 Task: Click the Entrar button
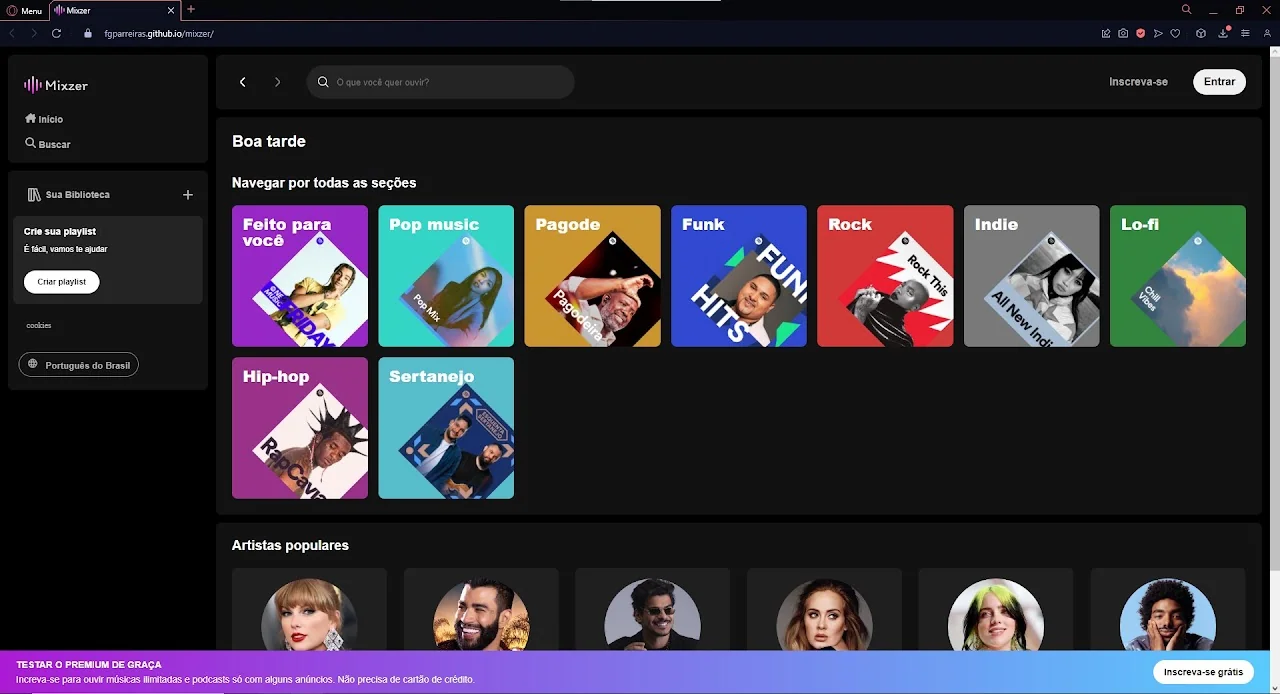coord(1219,82)
